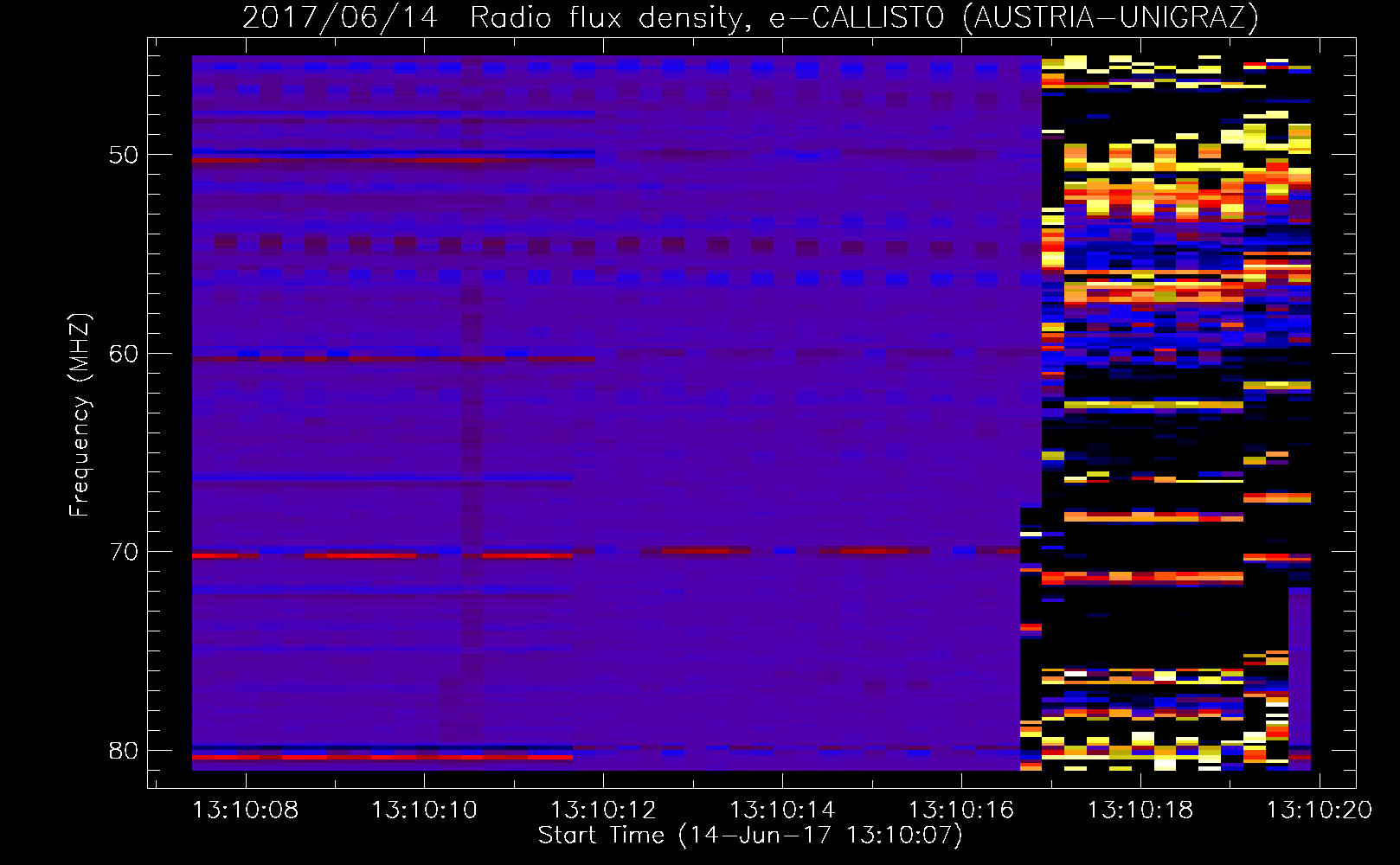This screenshot has width=1400, height=865.
Task: Click the 13:10:12 time tick label
Action: pyautogui.click(x=603, y=811)
